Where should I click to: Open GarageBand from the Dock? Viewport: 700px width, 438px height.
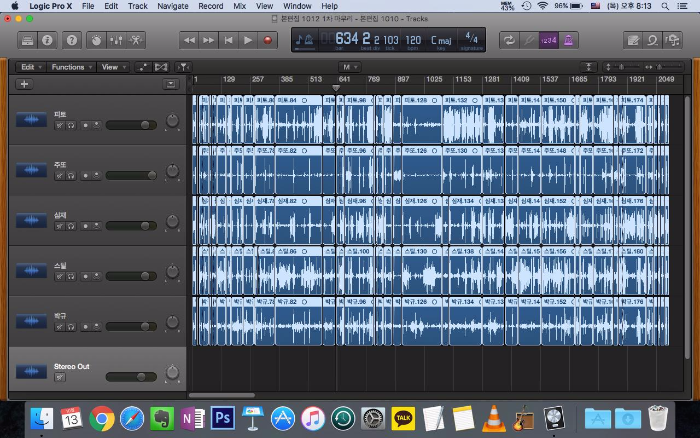tap(523, 419)
